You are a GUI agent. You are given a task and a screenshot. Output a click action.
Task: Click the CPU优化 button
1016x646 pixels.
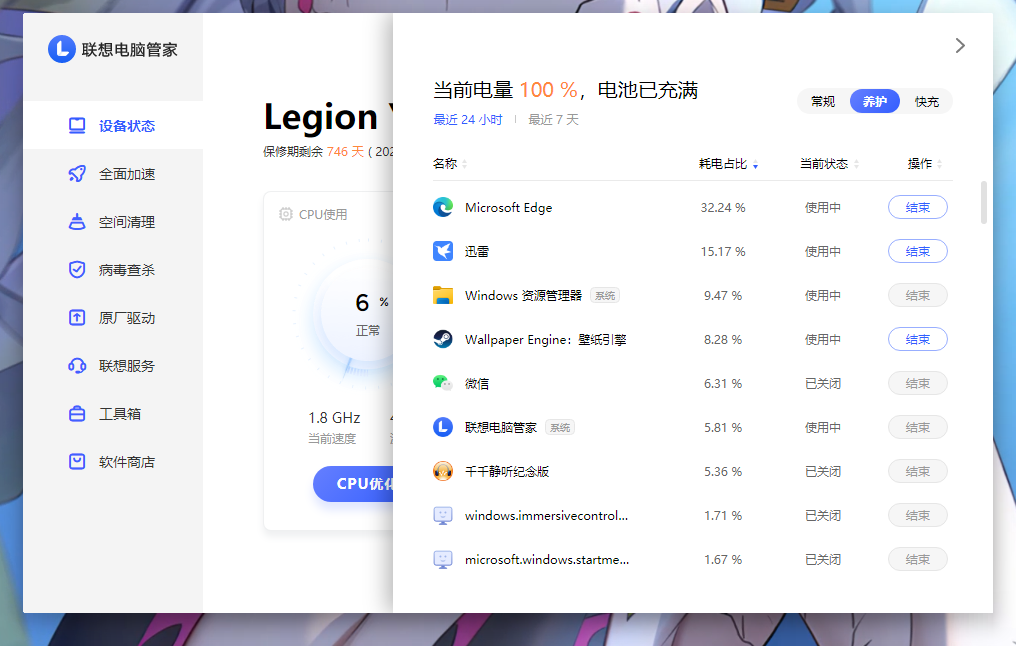click(x=353, y=483)
